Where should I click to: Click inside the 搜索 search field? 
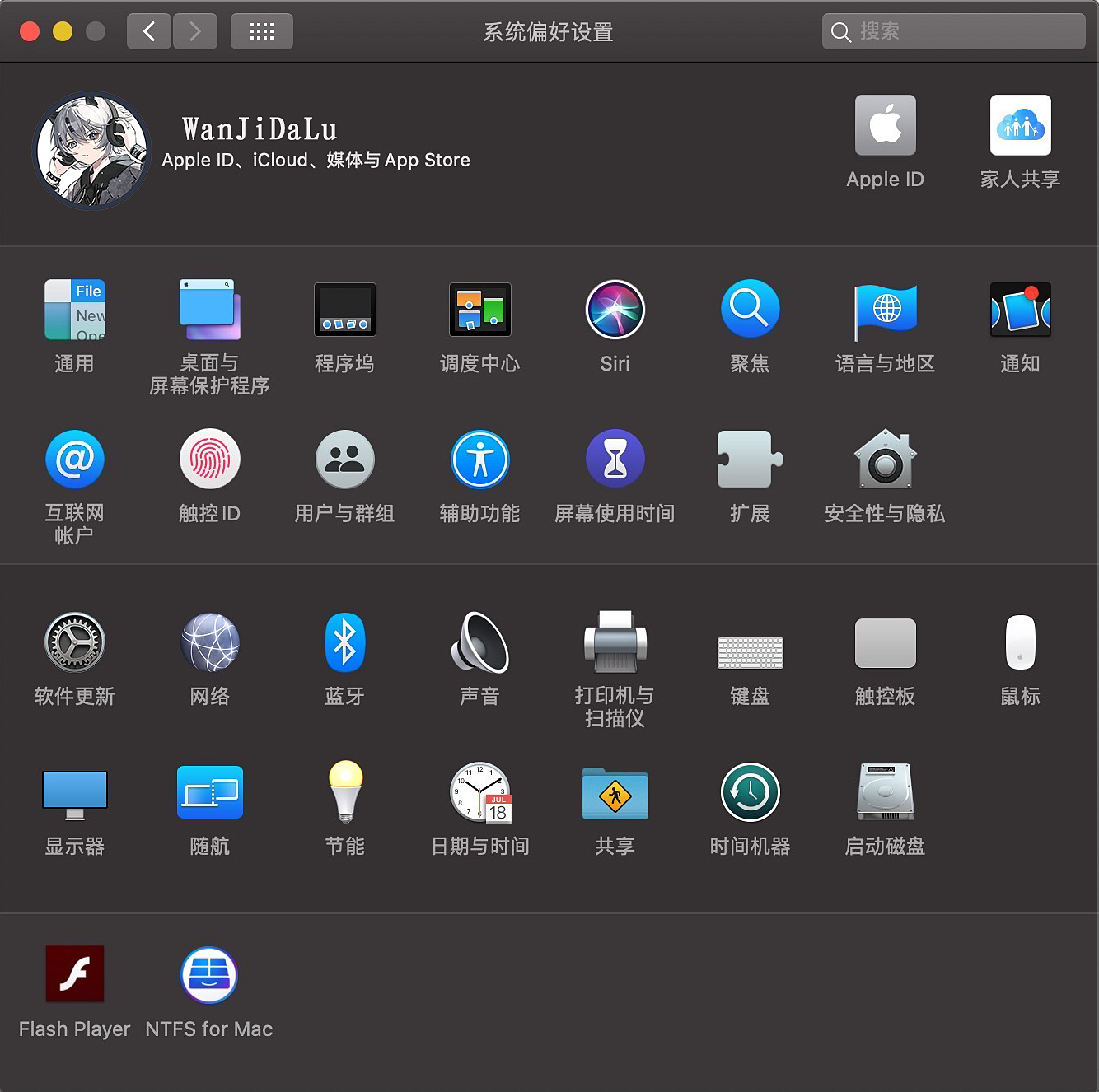tap(953, 30)
